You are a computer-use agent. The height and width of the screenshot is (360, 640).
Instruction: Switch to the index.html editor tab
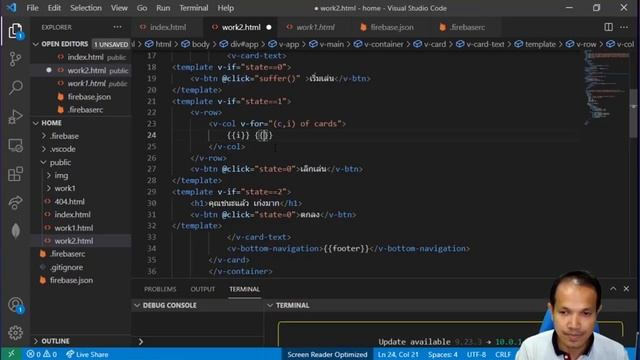coord(167,27)
